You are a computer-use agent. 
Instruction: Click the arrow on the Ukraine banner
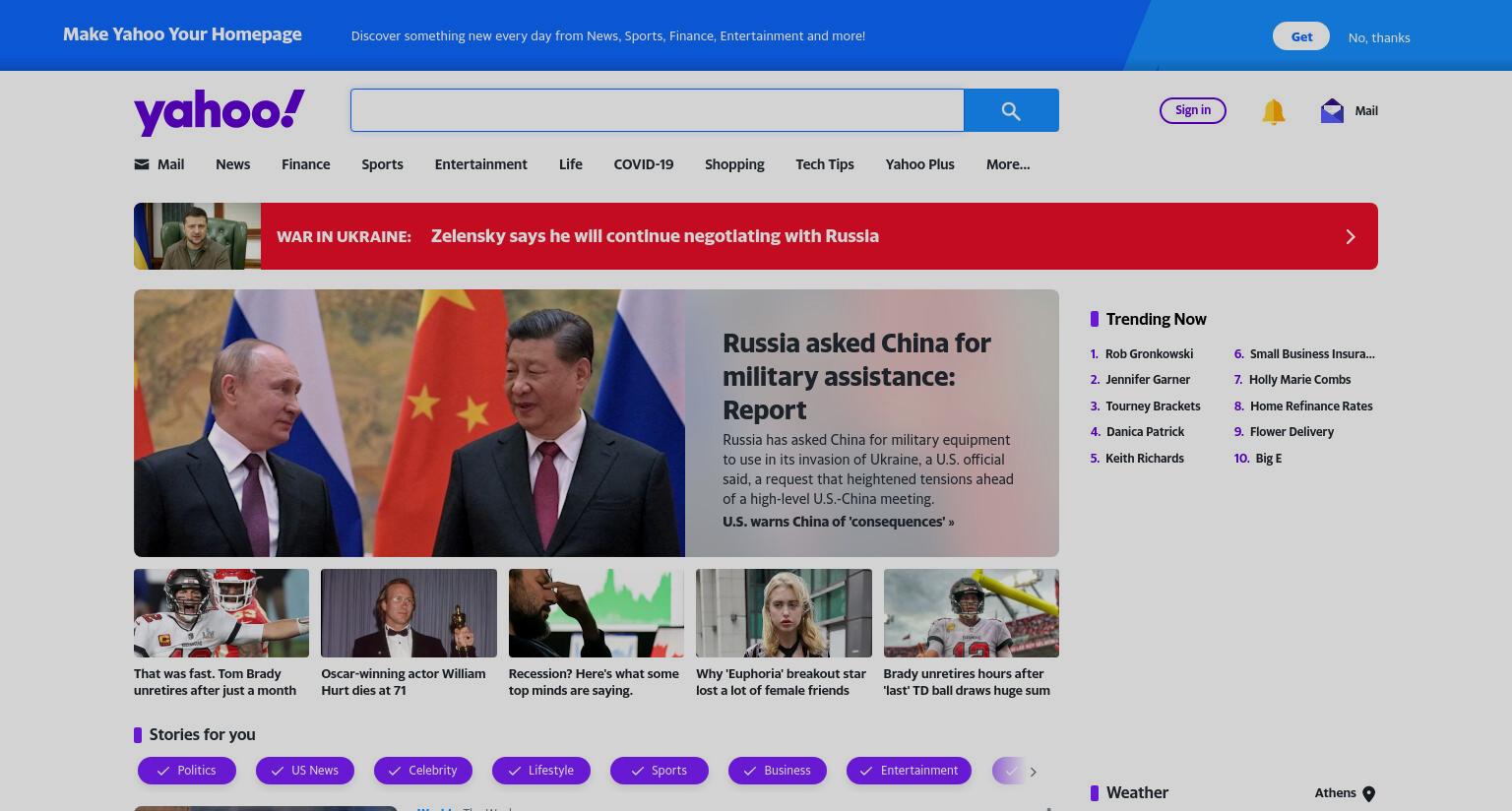pyautogui.click(x=1351, y=236)
